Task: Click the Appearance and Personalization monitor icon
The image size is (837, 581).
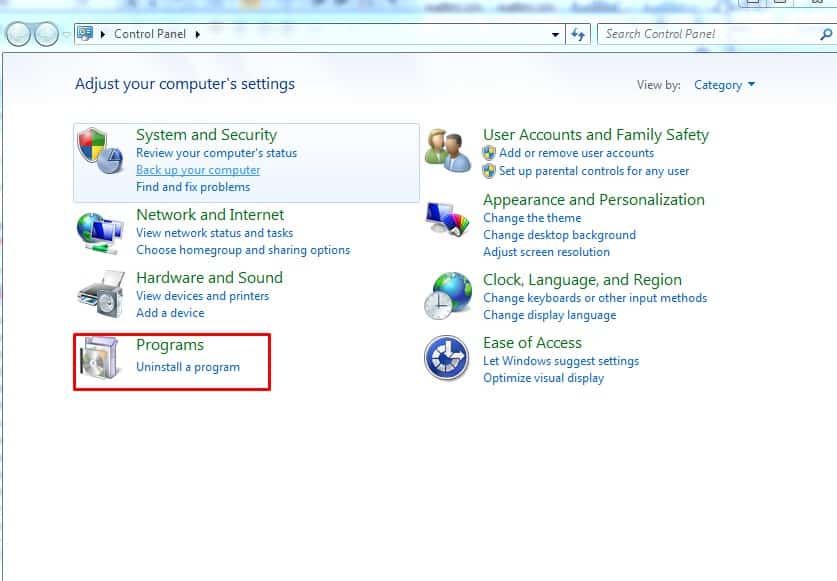Action: [x=447, y=219]
